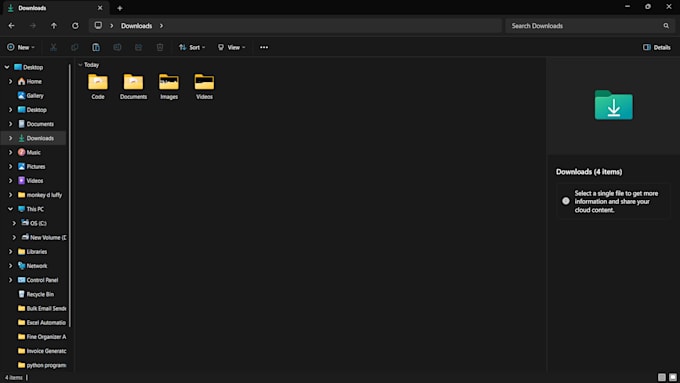Screen dimensions: 680x383
Task: Expand the Control Panel tree node
Action: pos(10,280)
